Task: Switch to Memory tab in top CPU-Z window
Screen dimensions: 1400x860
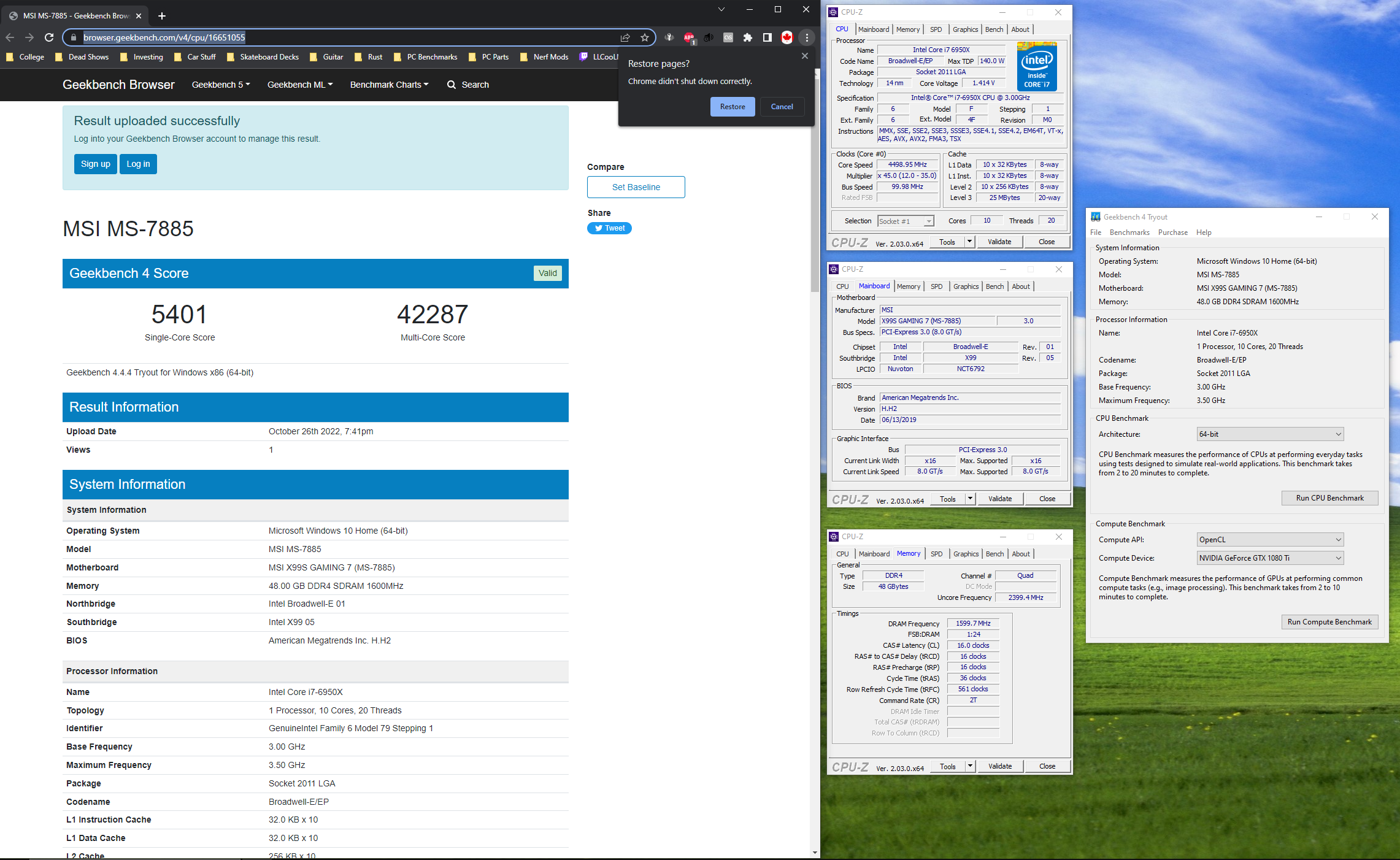Action: click(908, 29)
